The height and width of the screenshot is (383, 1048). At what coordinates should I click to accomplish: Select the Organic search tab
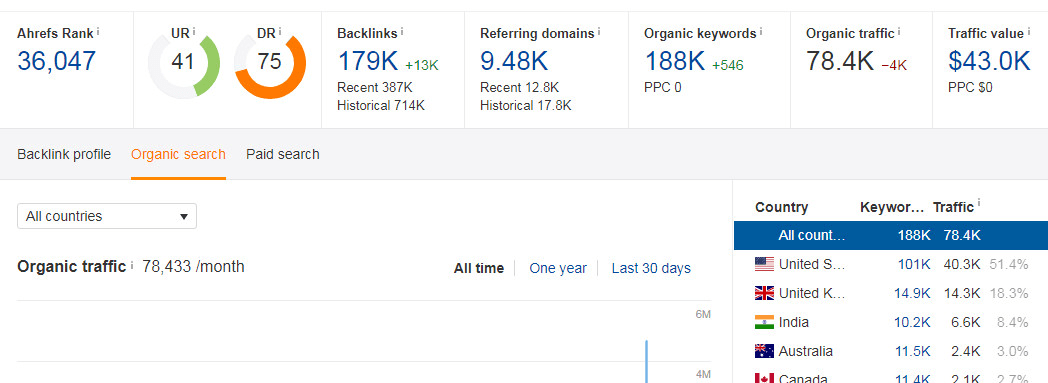pyautogui.click(x=178, y=154)
